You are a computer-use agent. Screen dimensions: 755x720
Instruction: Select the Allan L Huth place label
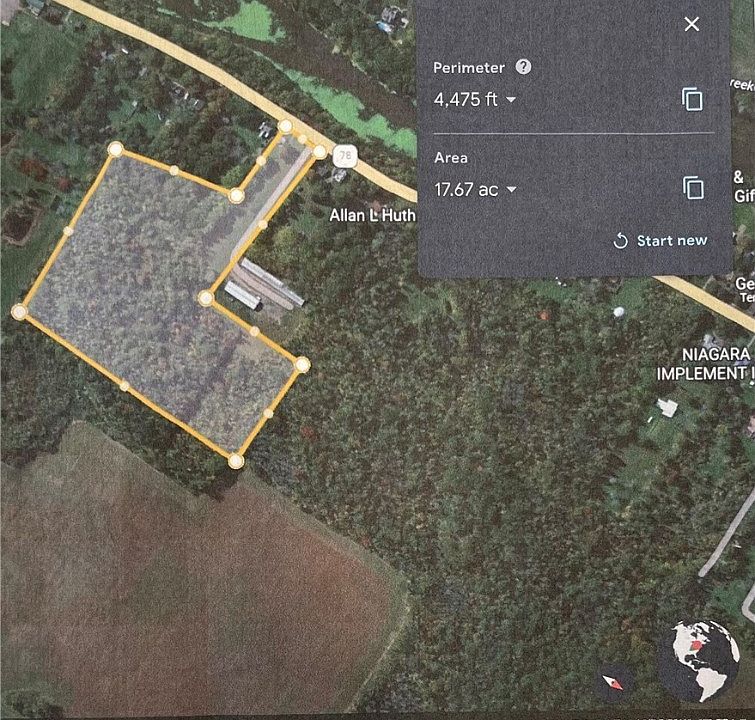click(372, 215)
